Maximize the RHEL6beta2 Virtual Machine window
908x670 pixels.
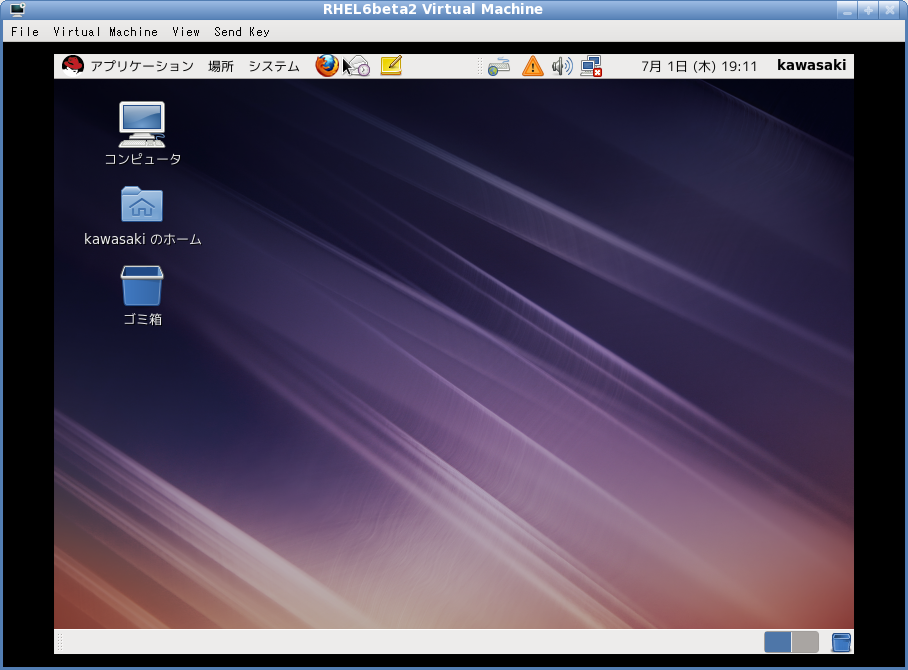(868, 10)
